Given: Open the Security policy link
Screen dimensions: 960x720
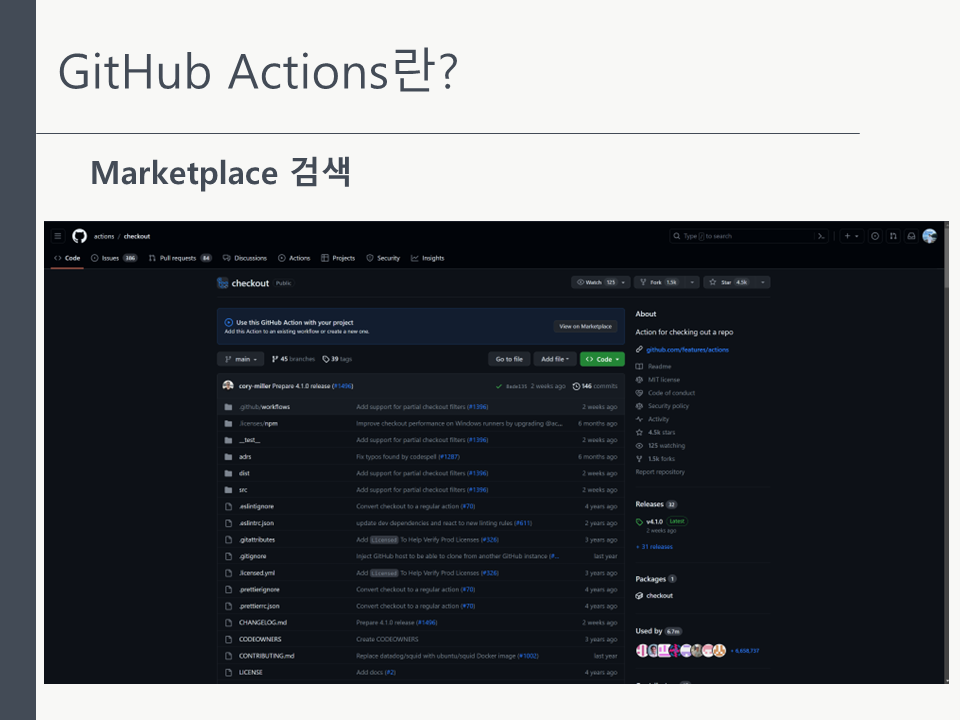Looking at the screenshot, I should 662,406.
